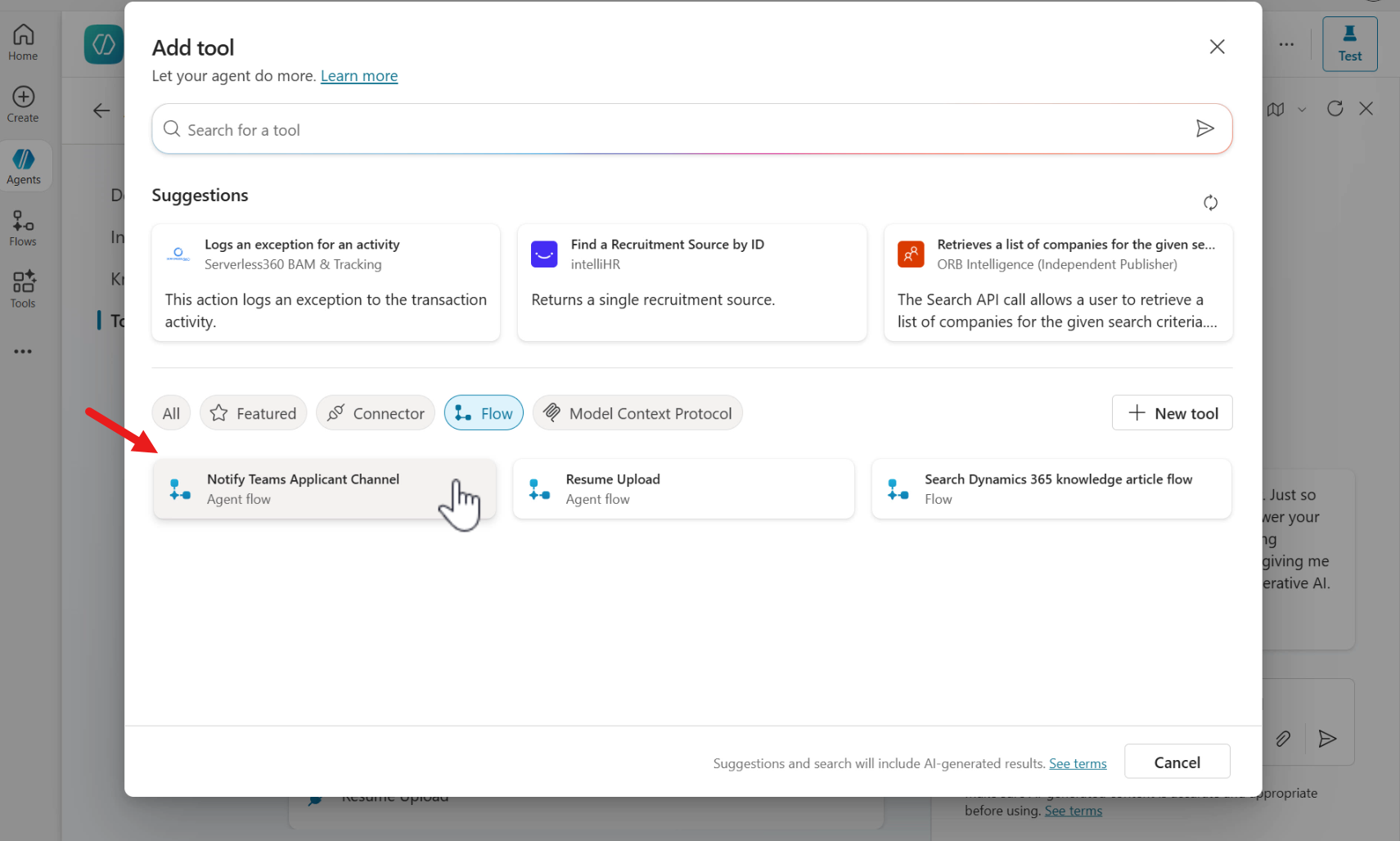Open the Create icon in the sidebar
1400x841 pixels.
point(23,105)
